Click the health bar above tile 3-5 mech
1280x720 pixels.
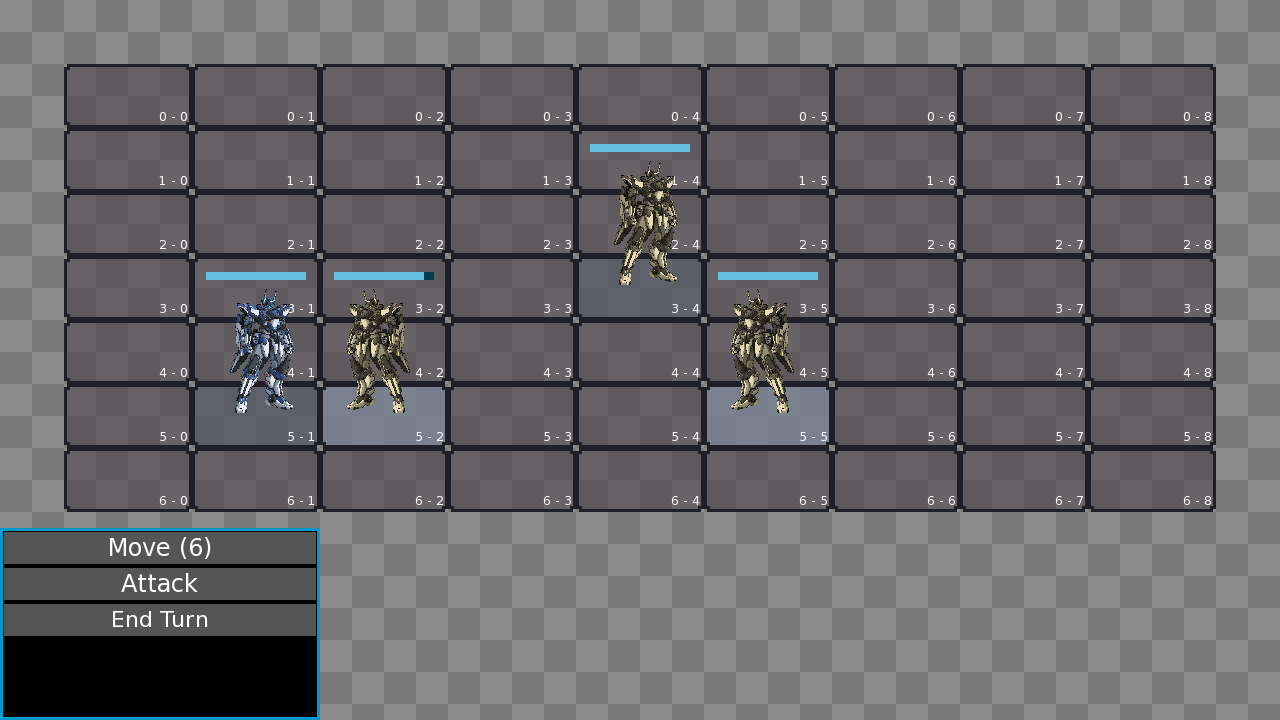coord(768,276)
